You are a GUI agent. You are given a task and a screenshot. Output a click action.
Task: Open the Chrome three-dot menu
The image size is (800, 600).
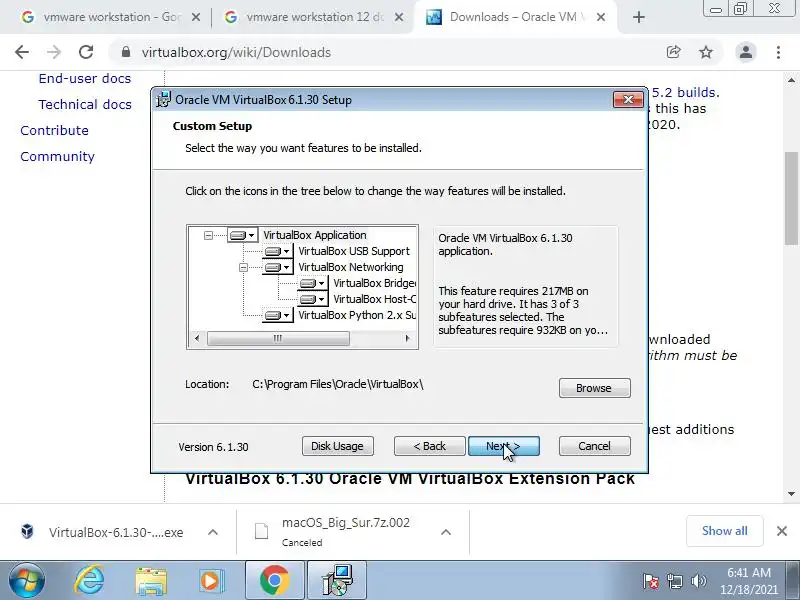click(778, 52)
